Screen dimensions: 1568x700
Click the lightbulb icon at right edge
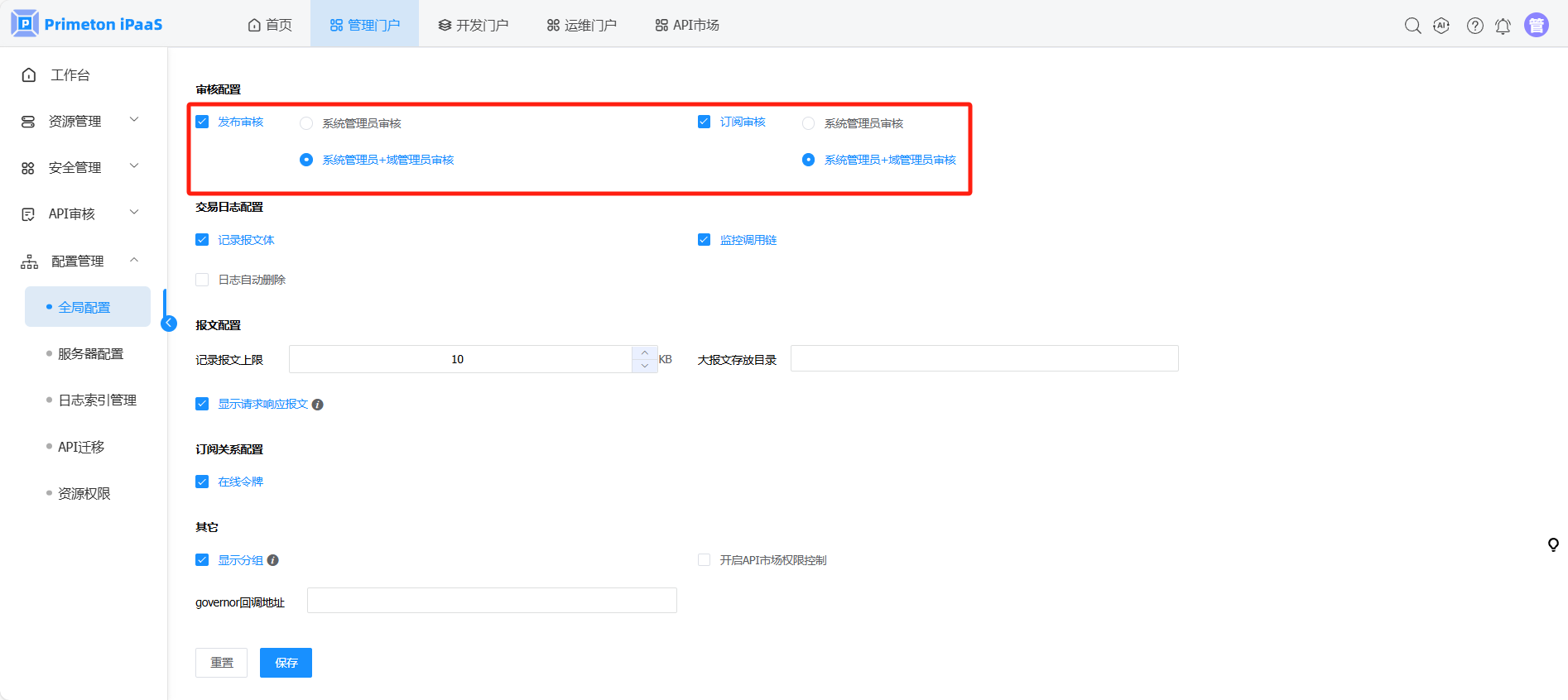click(1553, 544)
